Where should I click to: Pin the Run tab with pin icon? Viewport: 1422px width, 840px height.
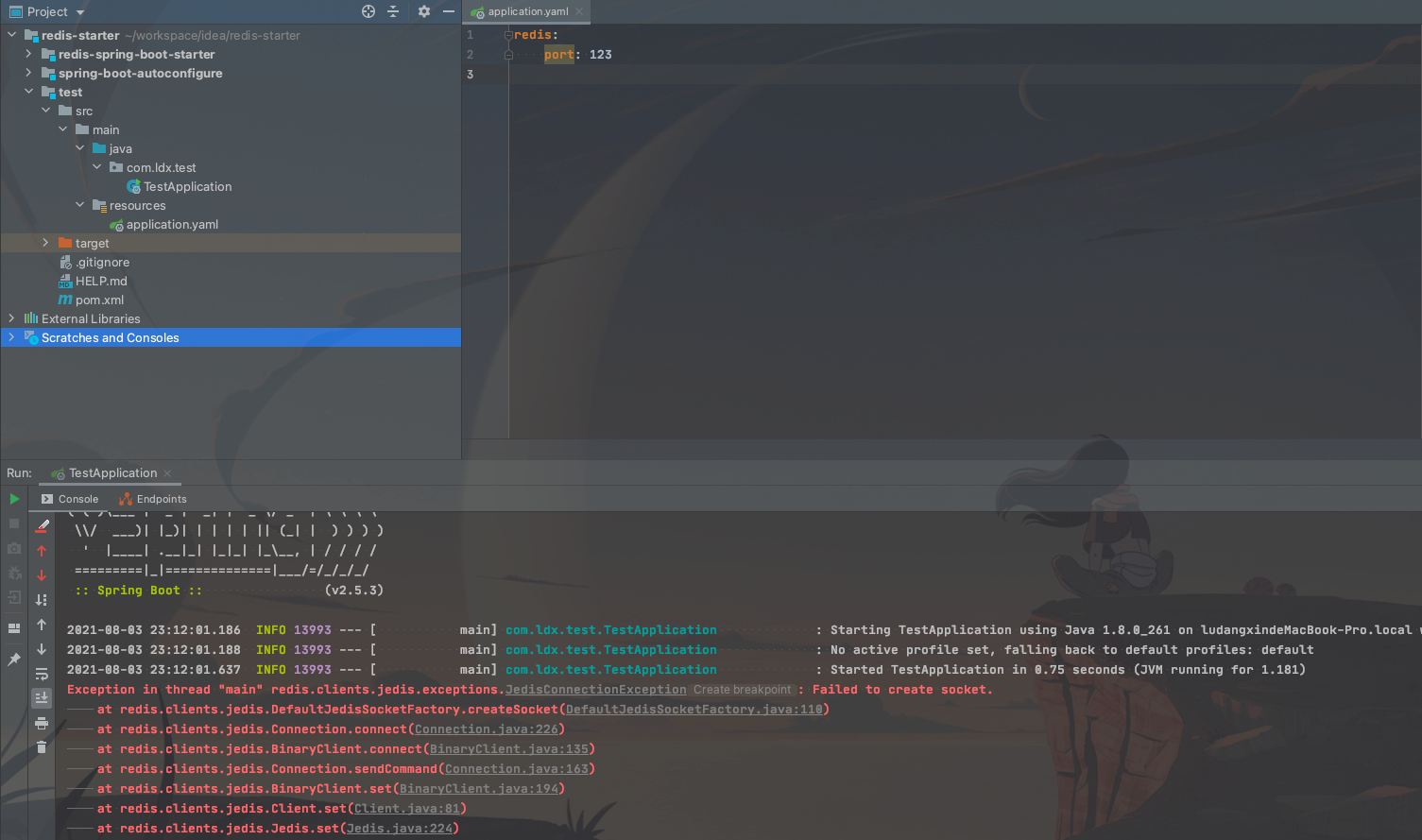(x=14, y=660)
